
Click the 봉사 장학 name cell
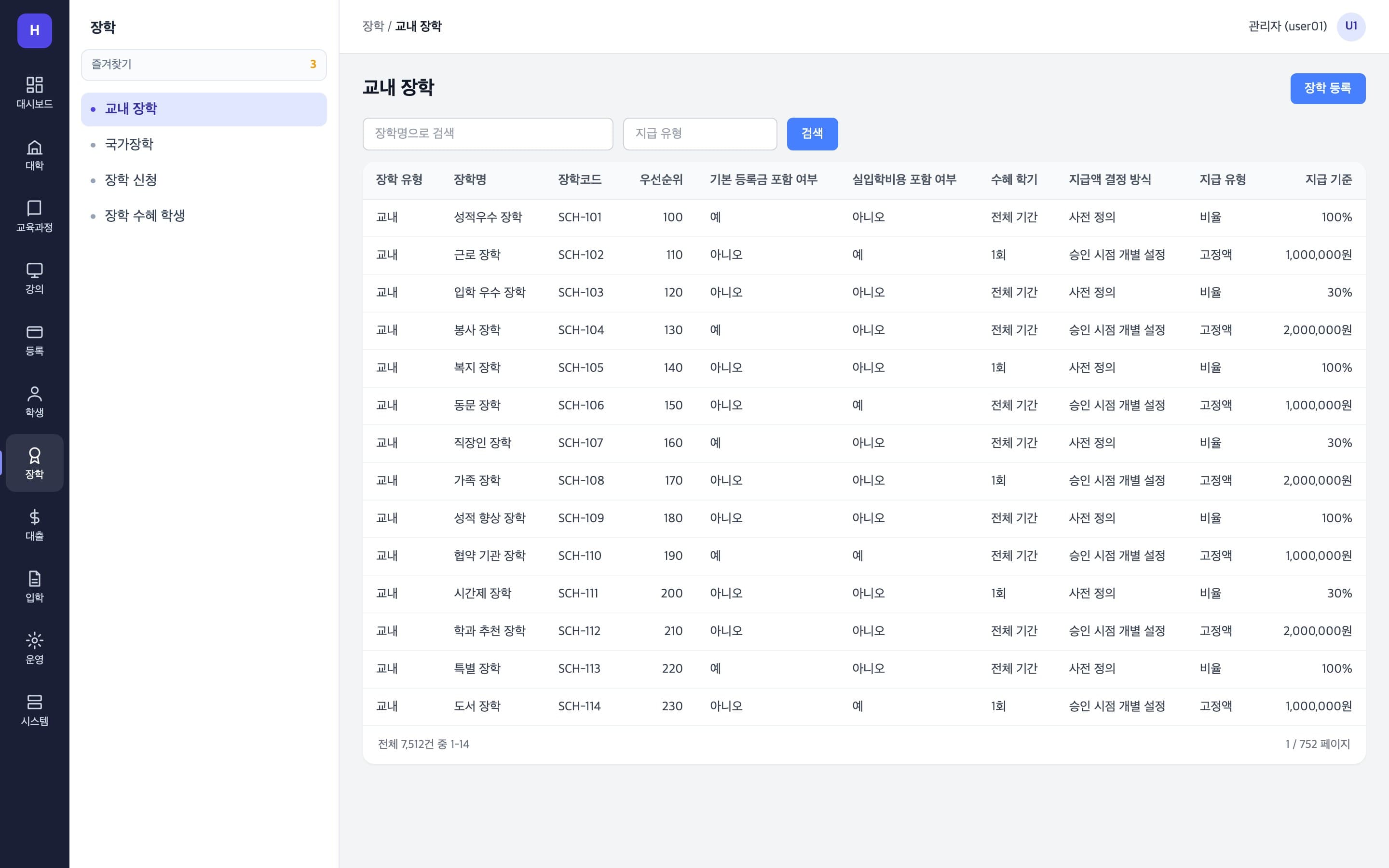pyautogui.click(x=477, y=330)
